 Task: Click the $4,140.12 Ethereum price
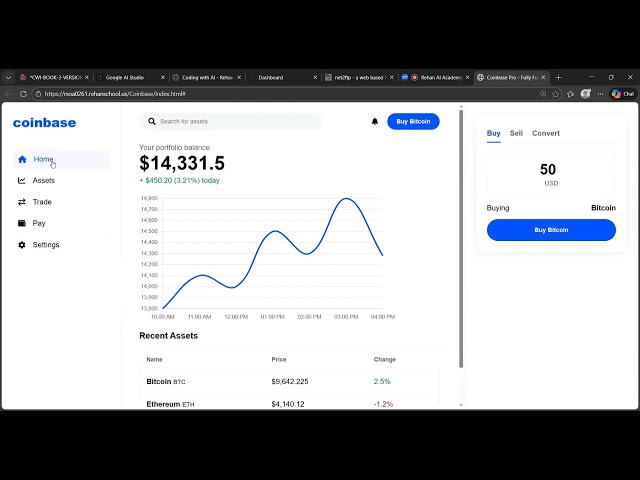288,404
